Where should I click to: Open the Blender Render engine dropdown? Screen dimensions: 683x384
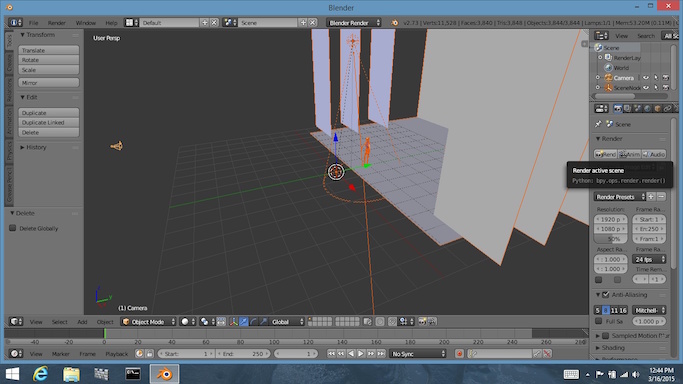pyautogui.click(x=354, y=22)
